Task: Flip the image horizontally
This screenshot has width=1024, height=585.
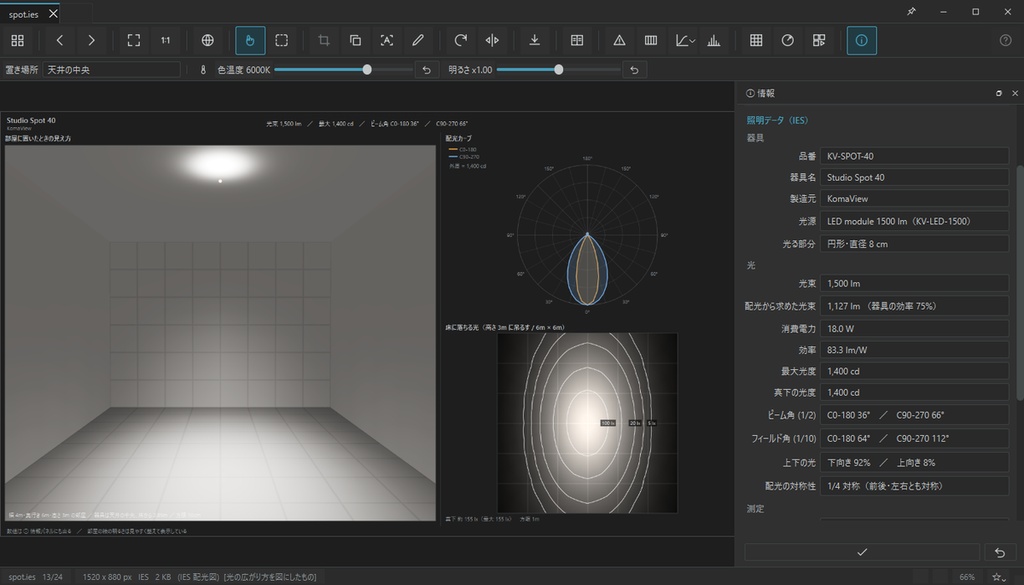Action: pyautogui.click(x=492, y=40)
